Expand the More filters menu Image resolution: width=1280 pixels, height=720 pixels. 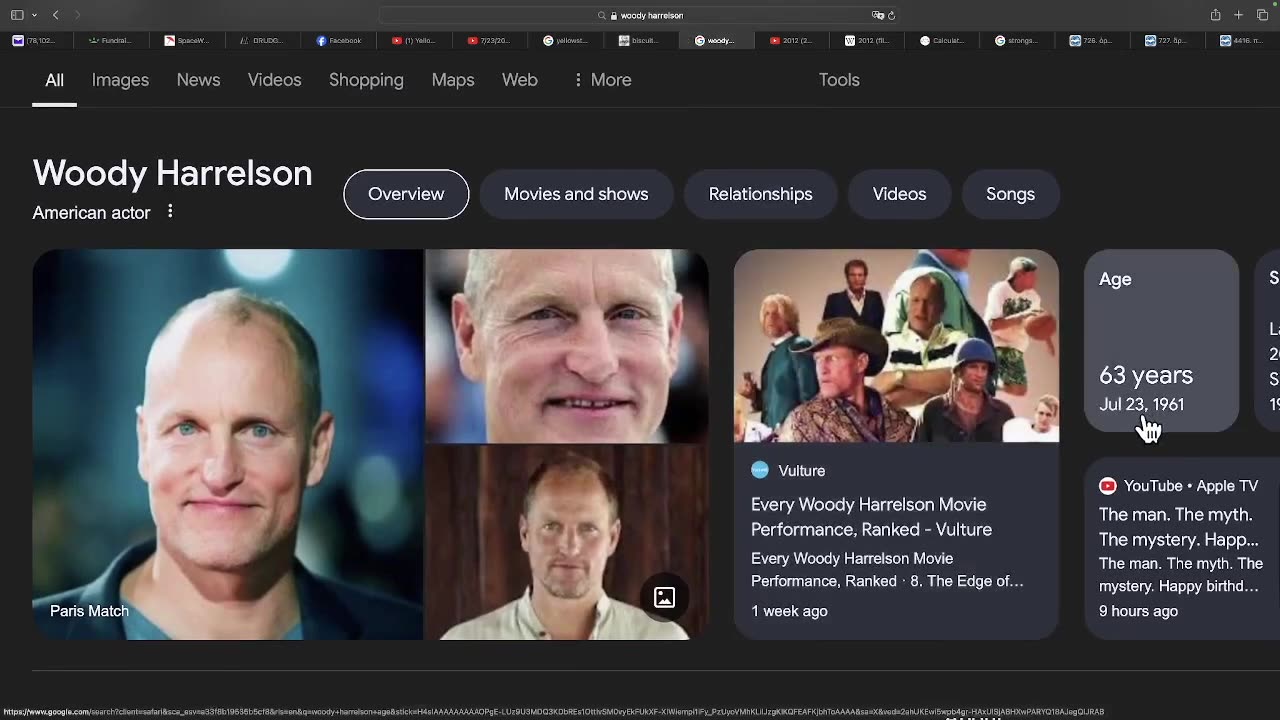[602, 80]
